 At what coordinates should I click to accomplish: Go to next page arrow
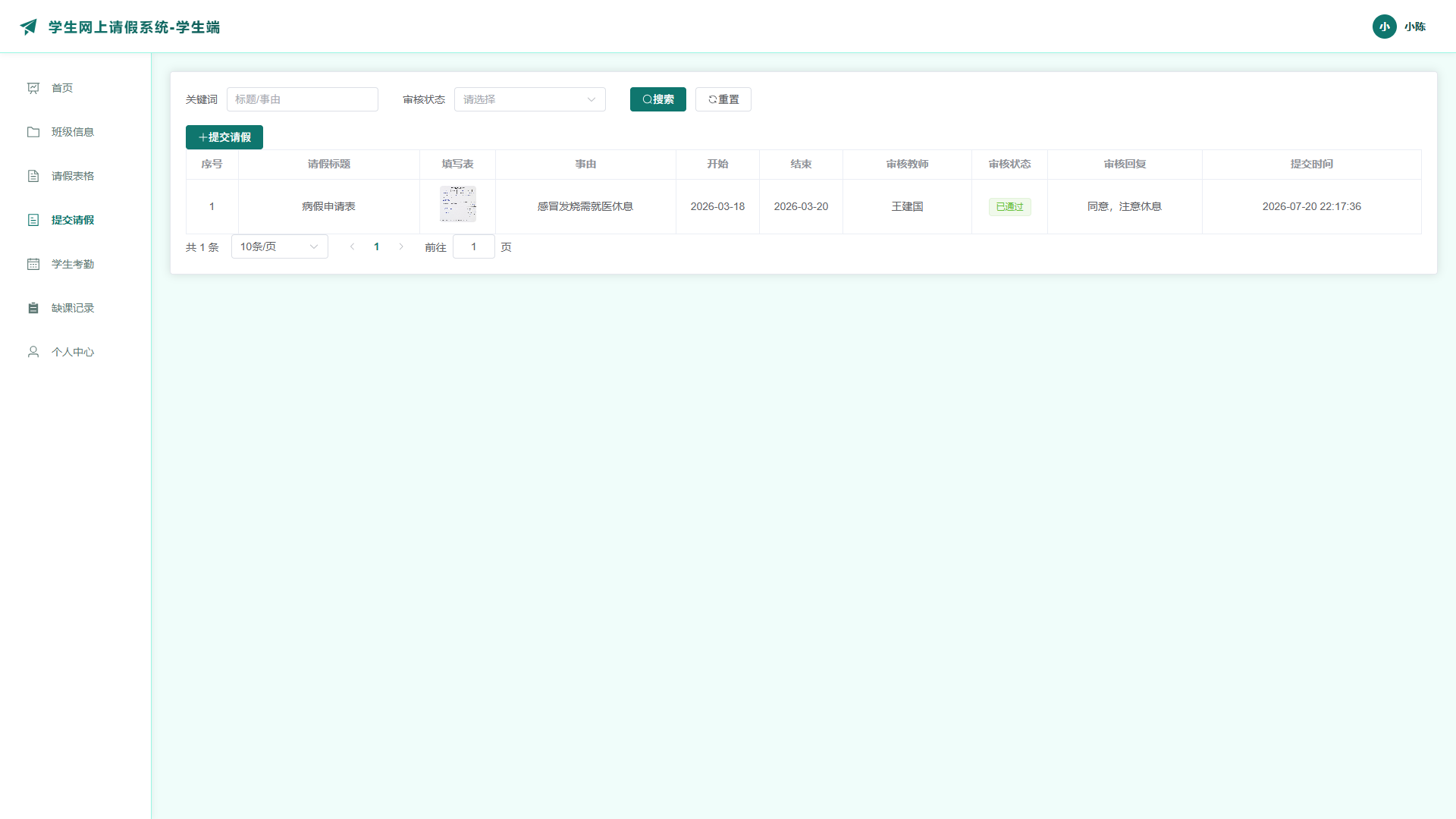(401, 246)
